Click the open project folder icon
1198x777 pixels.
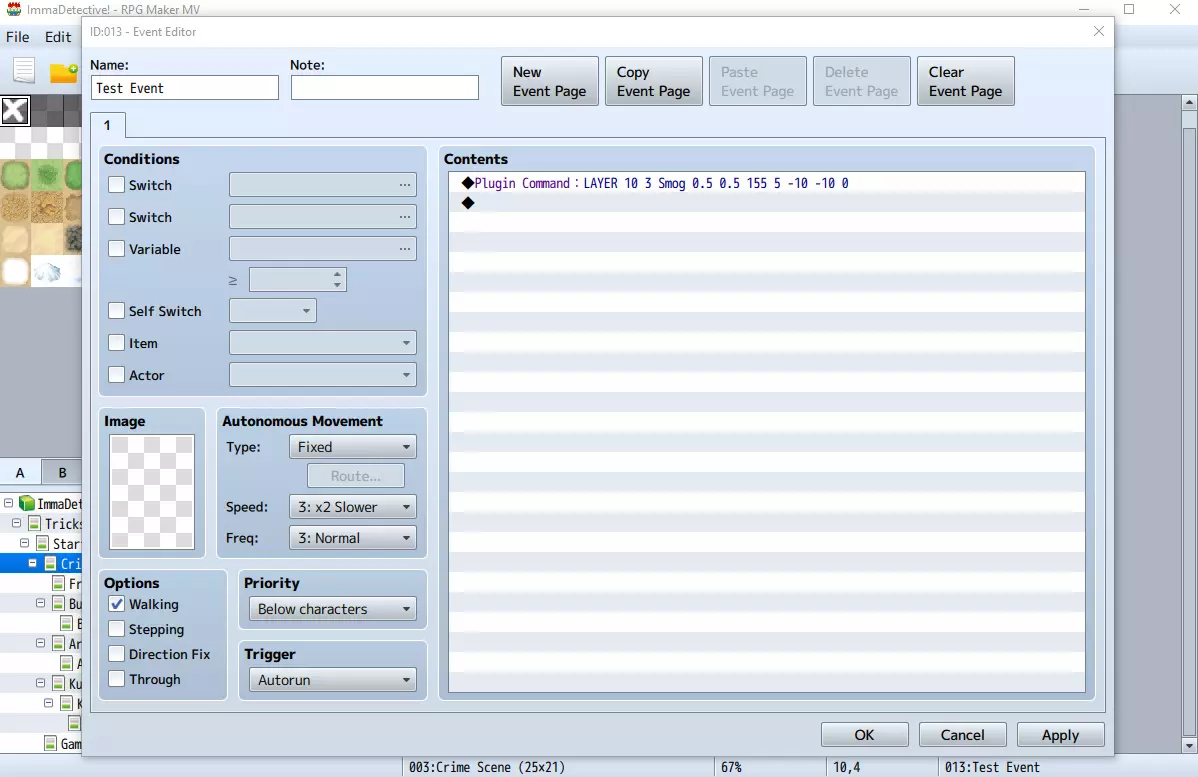[x=64, y=72]
